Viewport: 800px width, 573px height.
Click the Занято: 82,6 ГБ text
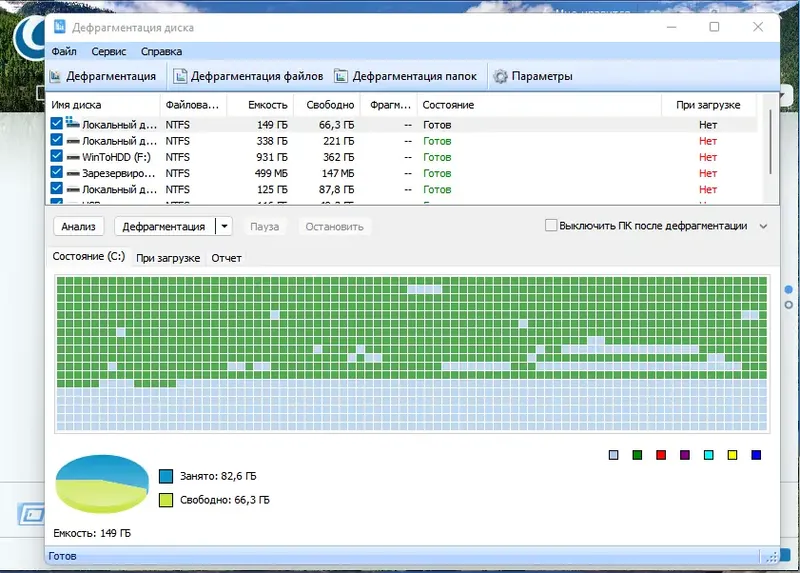click(218, 477)
